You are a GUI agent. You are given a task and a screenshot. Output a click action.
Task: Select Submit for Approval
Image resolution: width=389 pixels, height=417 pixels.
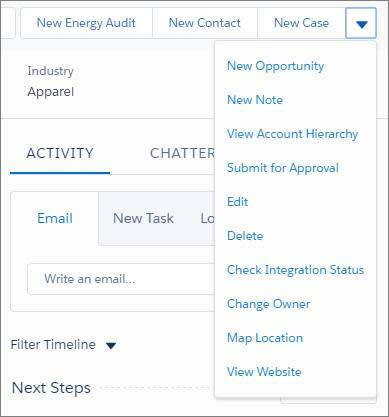[x=283, y=168]
